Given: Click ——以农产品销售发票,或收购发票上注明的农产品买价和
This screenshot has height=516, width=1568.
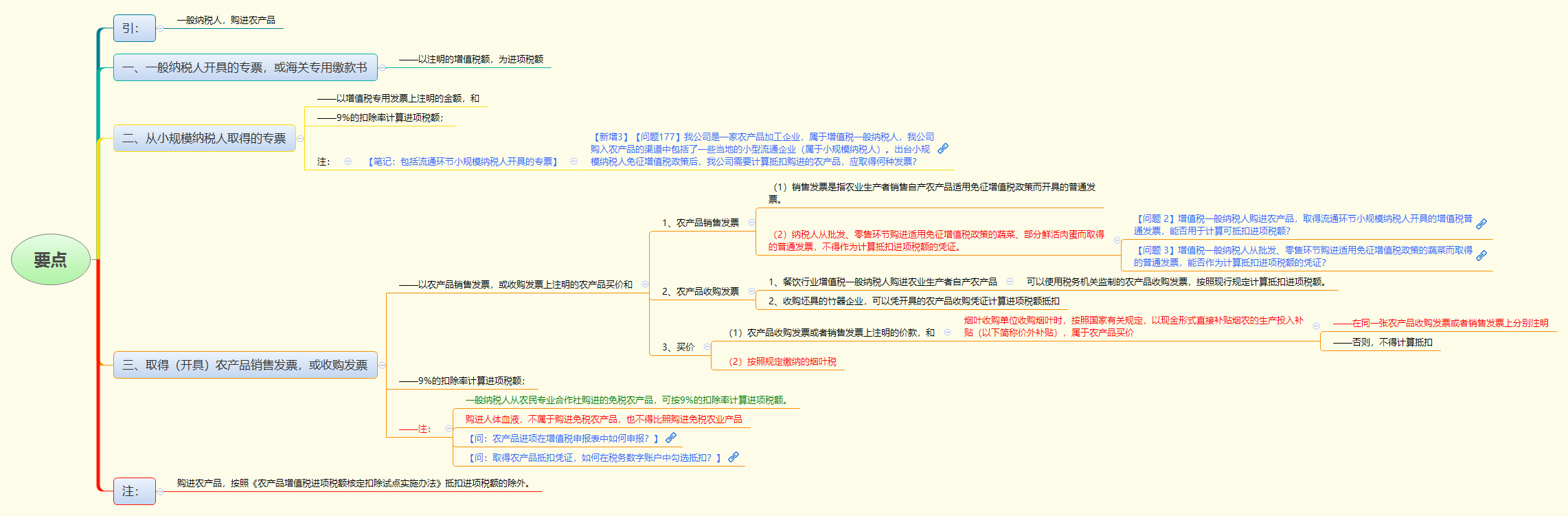Looking at the screenshot, I should click(x=516, y=284).
